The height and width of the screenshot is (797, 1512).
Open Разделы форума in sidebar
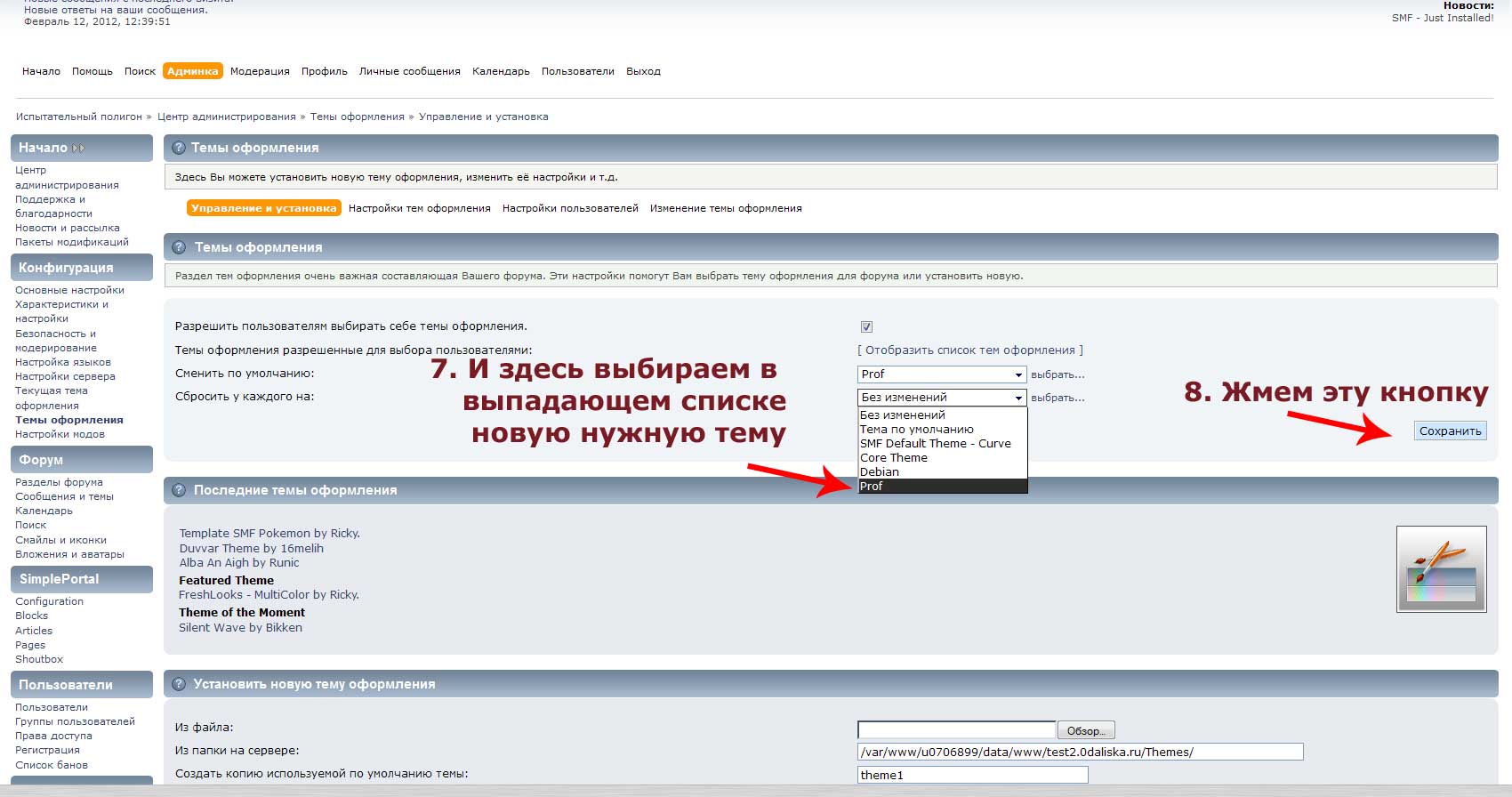point(59,483)
